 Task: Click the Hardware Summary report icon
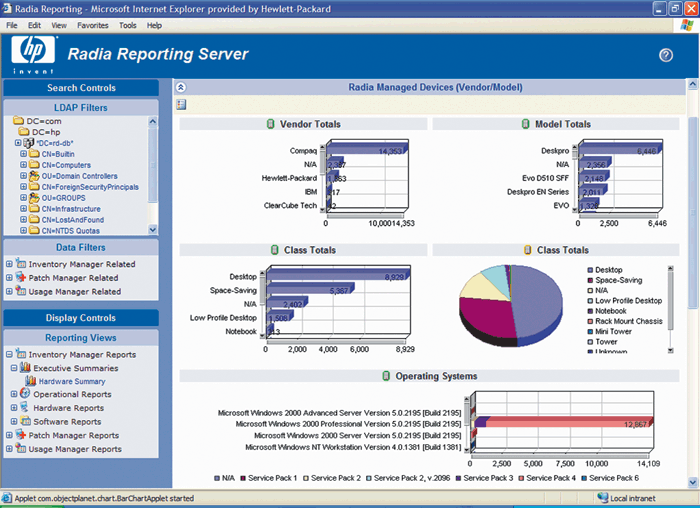(x=31, y=381)
